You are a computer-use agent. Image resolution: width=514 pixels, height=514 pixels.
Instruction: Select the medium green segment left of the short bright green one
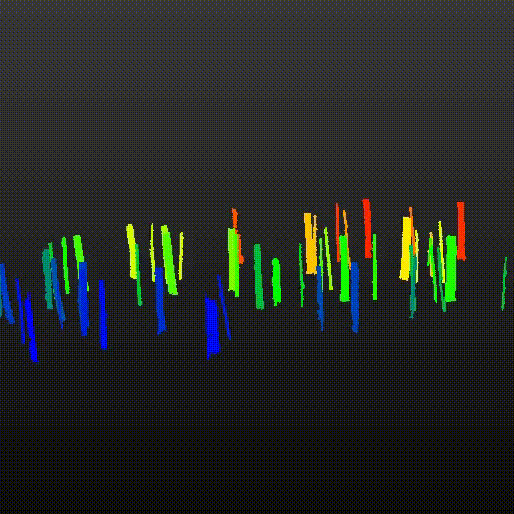click(x=259, y=276)
